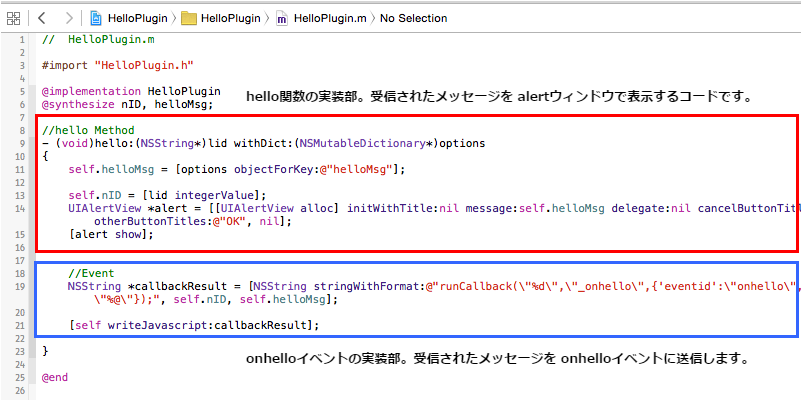
Task: Open the related items grid menu icon
Action: click(x=13, y=18)
